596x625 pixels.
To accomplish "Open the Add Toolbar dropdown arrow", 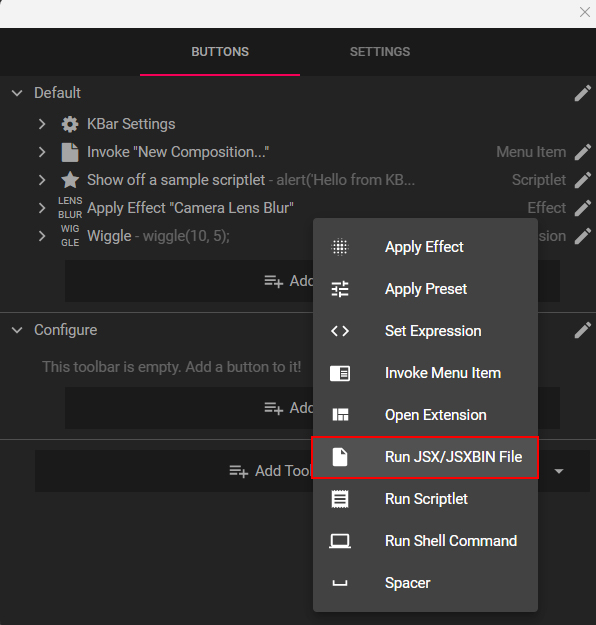I will pyautogui.click(x=559, y=471).
